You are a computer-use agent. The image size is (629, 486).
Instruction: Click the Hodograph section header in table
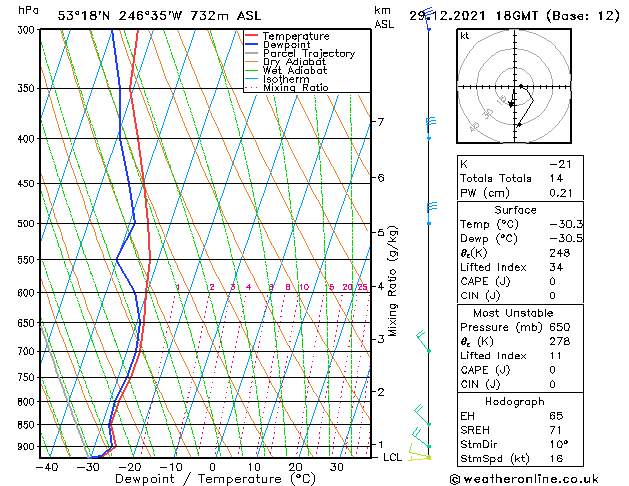(x=516, y=401)
